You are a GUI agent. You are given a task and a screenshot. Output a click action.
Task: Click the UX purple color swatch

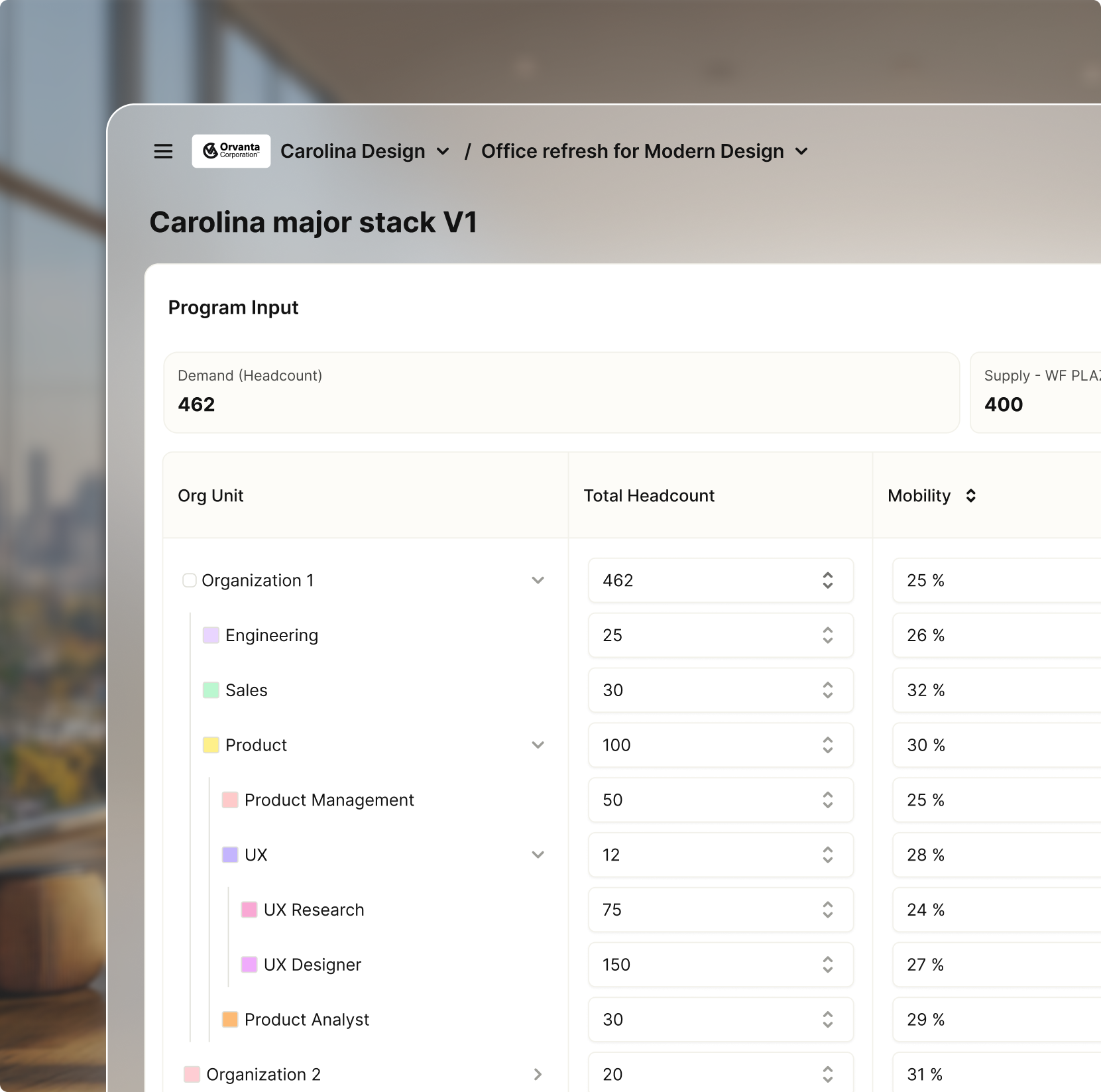230,855
